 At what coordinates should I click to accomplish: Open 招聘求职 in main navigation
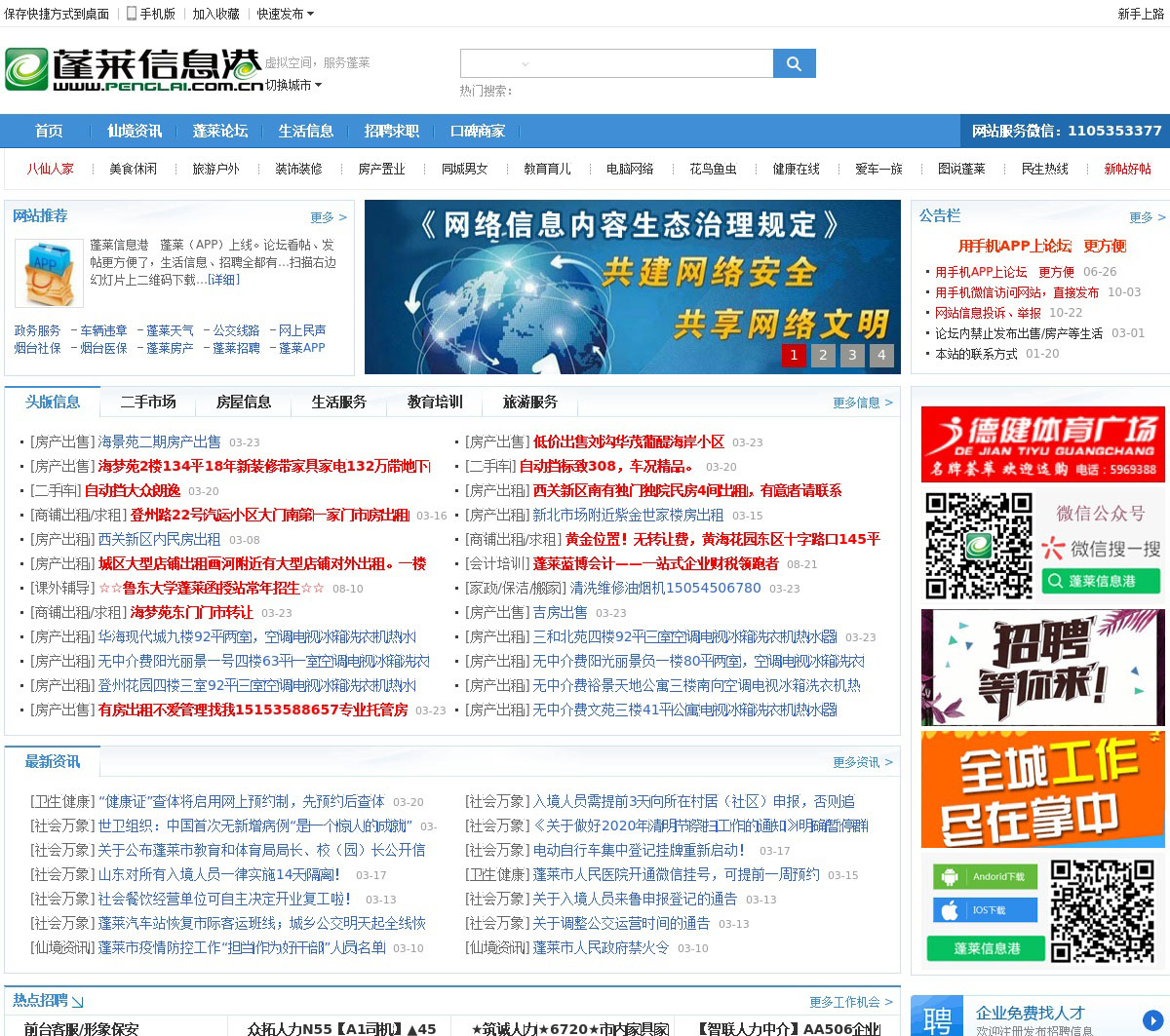coord(392,131)
